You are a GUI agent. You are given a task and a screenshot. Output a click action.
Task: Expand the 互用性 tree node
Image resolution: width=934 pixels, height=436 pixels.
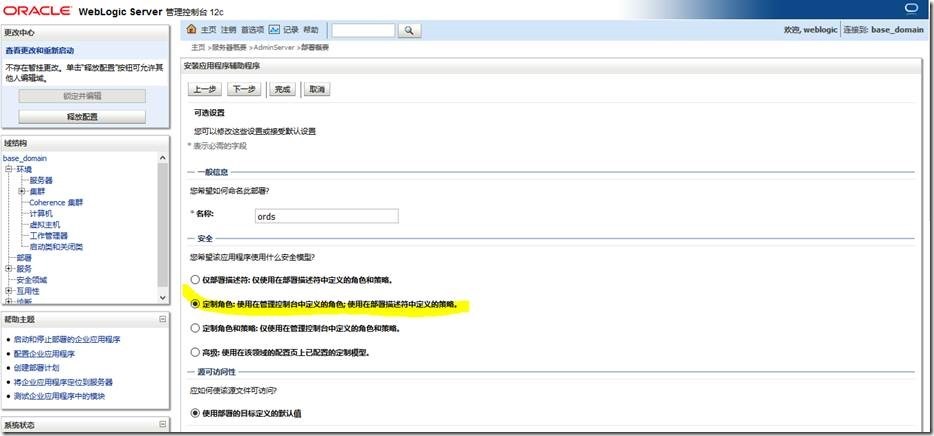[8, 291]
